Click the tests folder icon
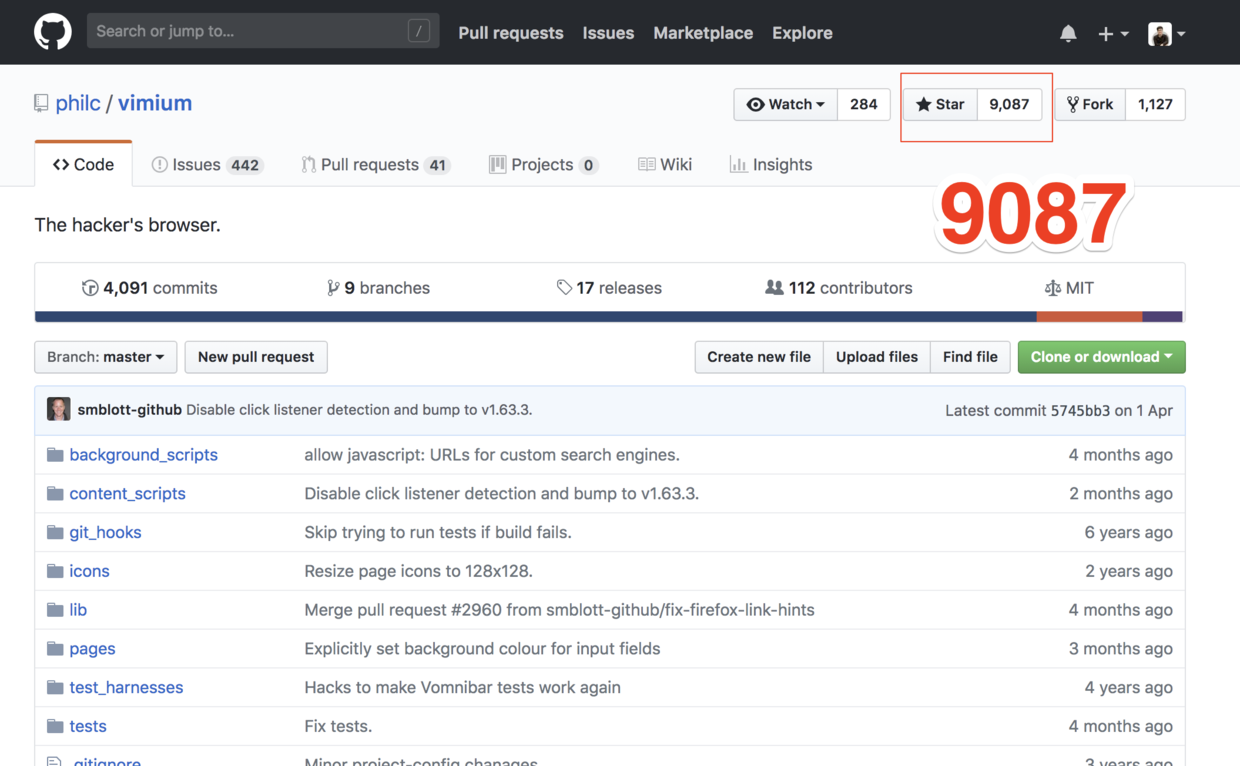The height and width of the screenshot is (766, 1240). coord(55,726)
